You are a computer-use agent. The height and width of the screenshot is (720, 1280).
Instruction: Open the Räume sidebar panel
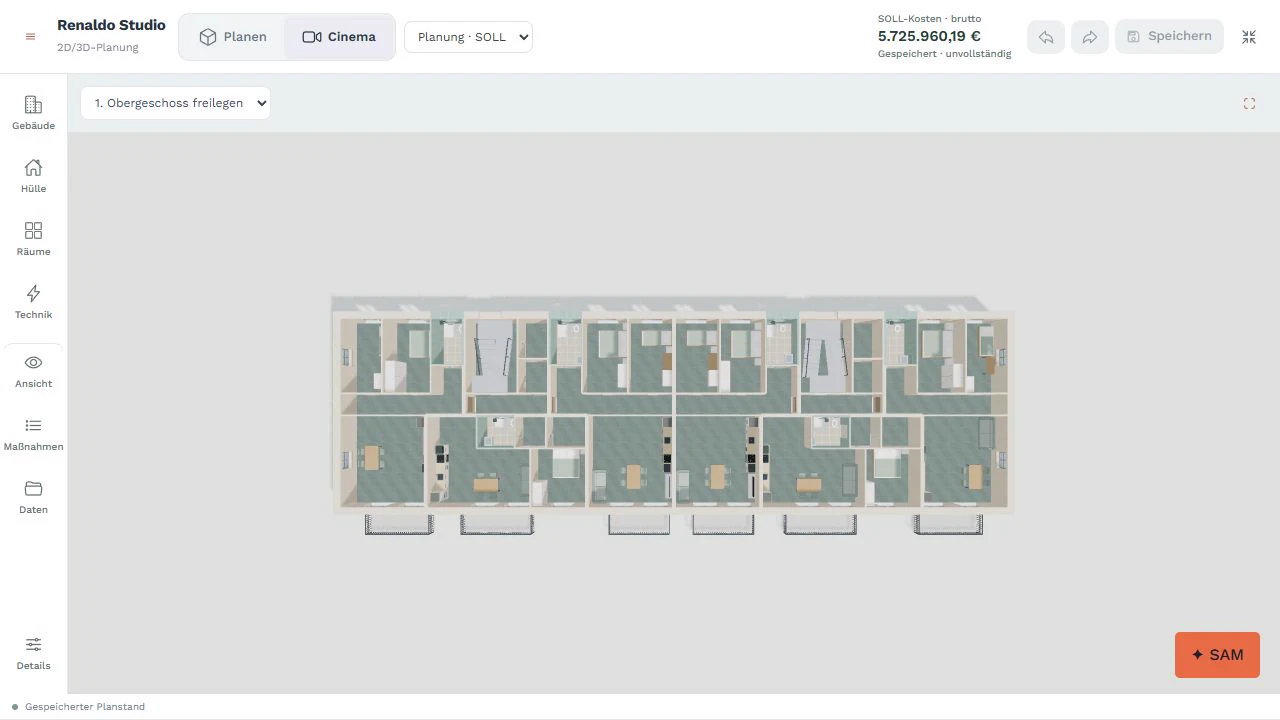click(x=33, y=239)
